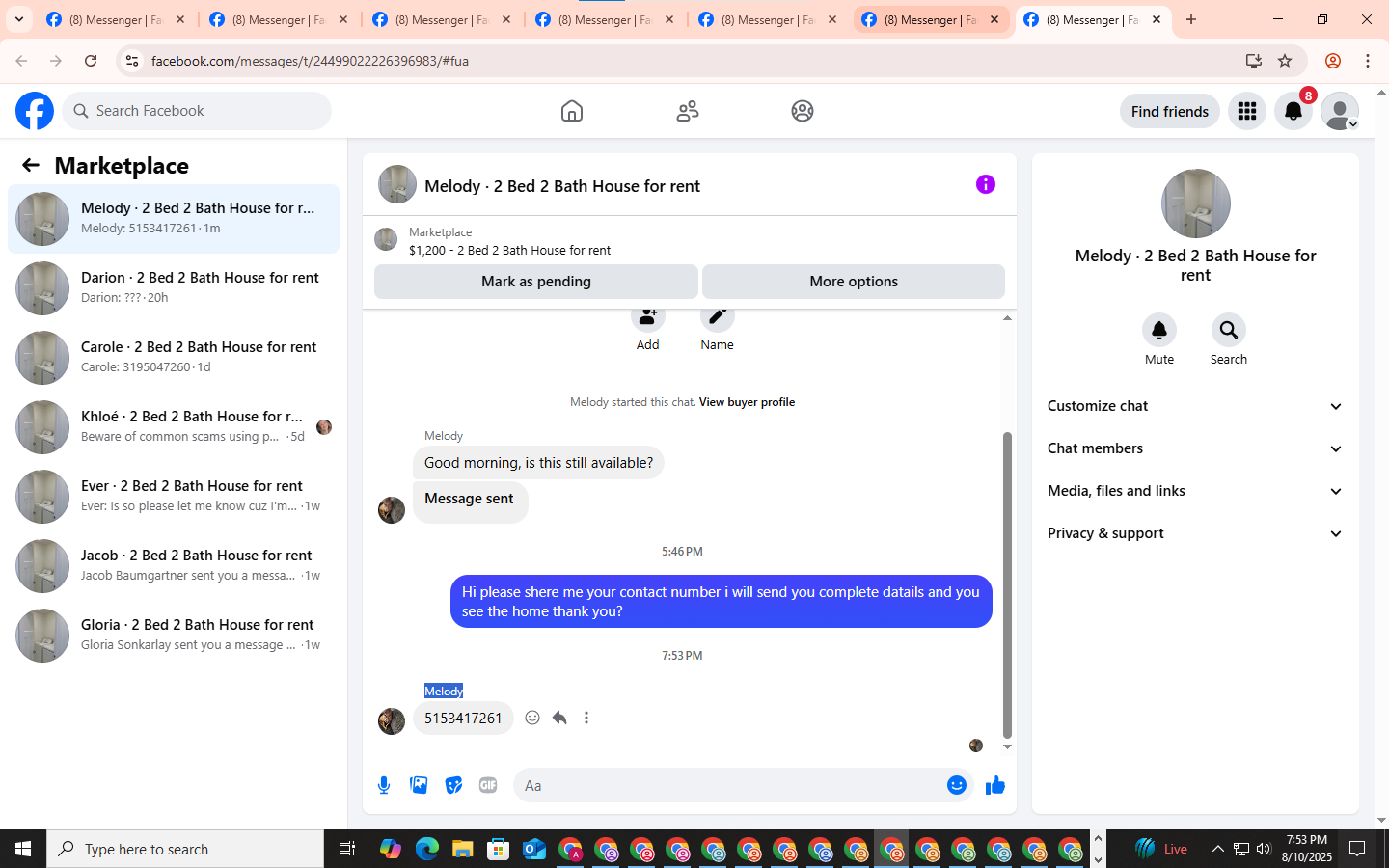
Task: Expand the Customize chat section
Action: coord(1195,406)
